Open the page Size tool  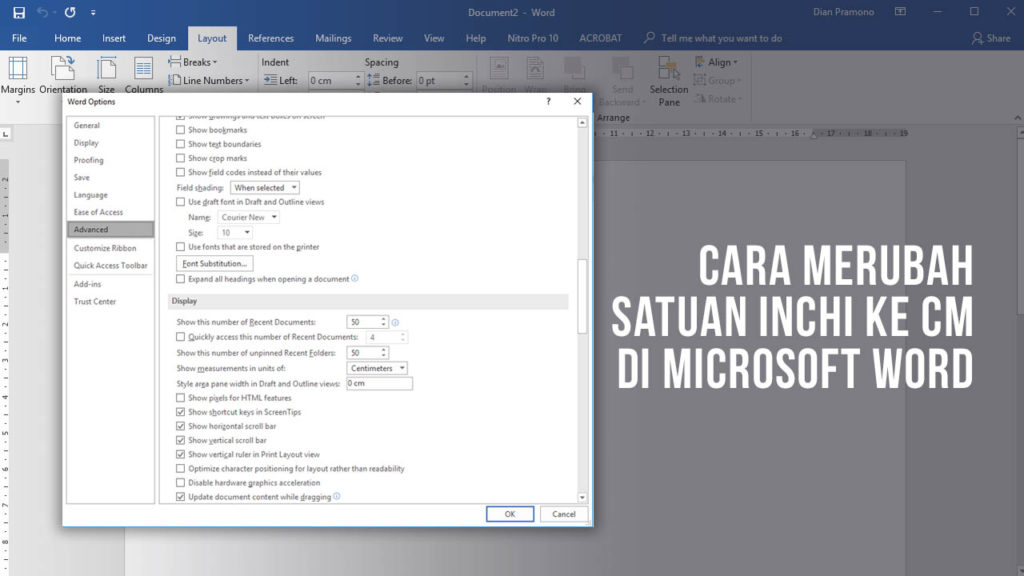tap(106, 75)
